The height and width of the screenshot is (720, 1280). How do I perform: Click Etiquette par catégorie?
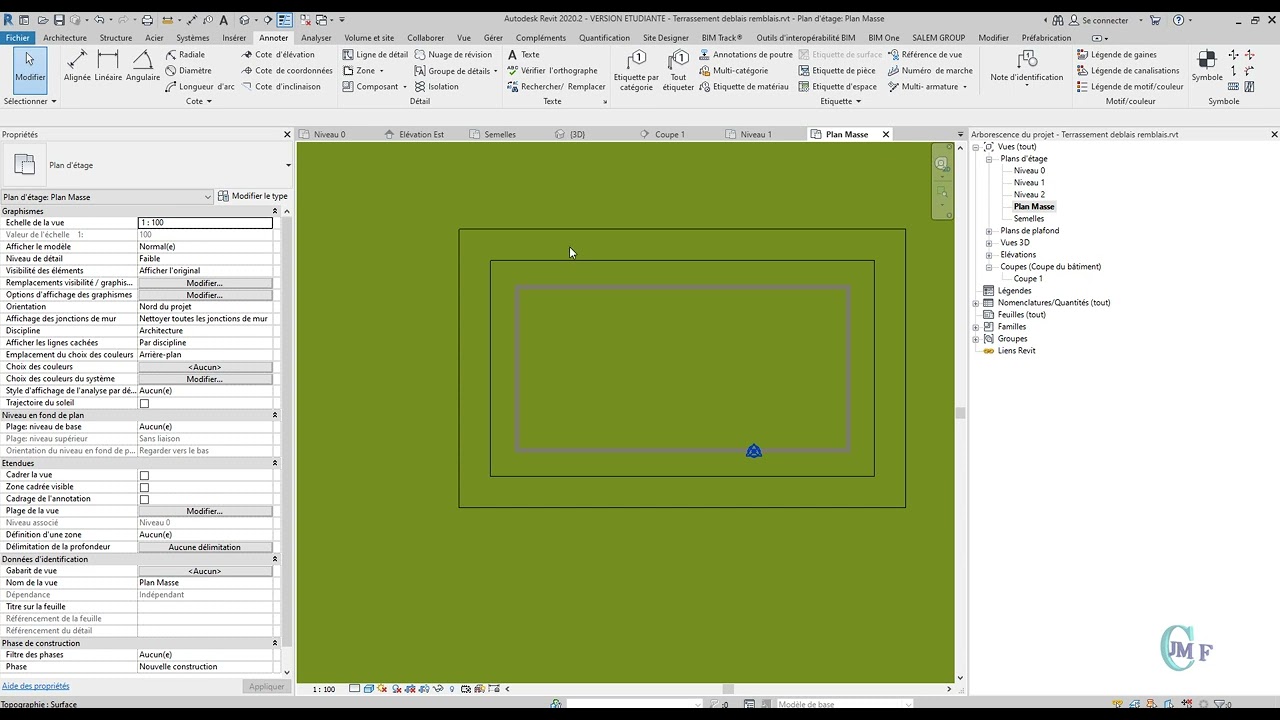pos(636,70)
